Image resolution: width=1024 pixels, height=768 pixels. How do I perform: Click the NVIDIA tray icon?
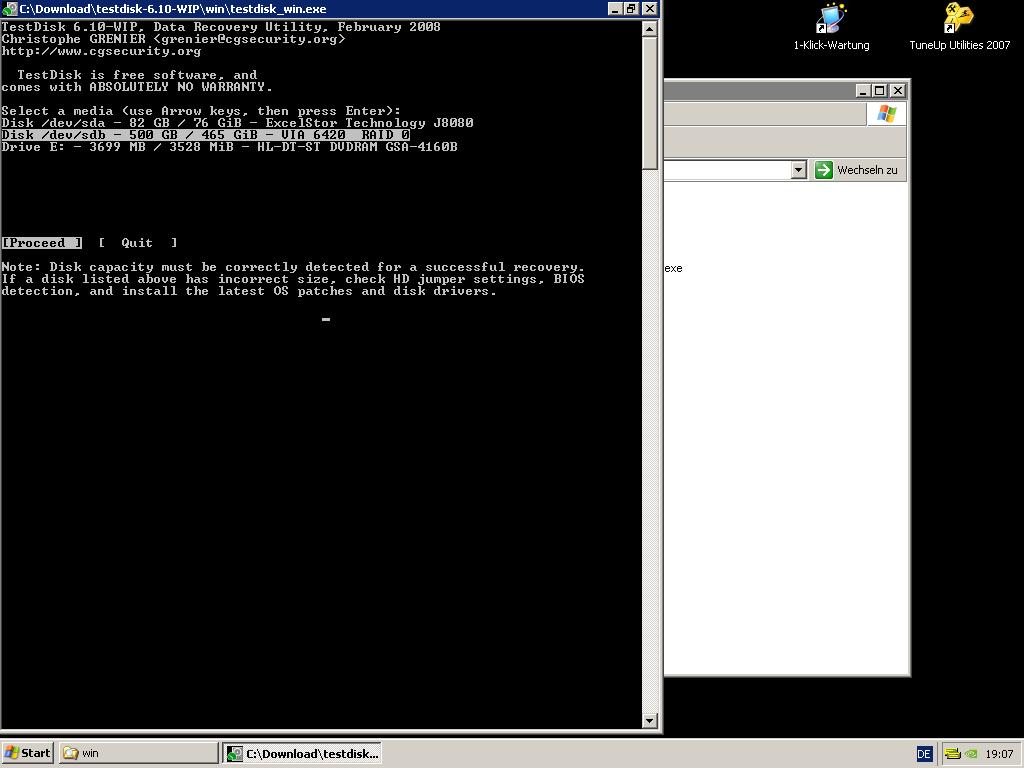pyautogui.click(x=971, y=754)
